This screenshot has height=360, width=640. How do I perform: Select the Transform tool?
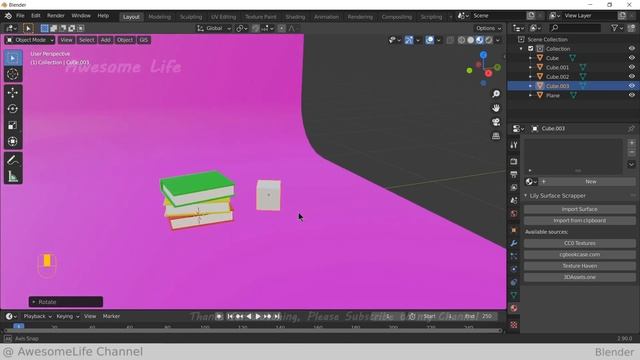tap(13, 141)
